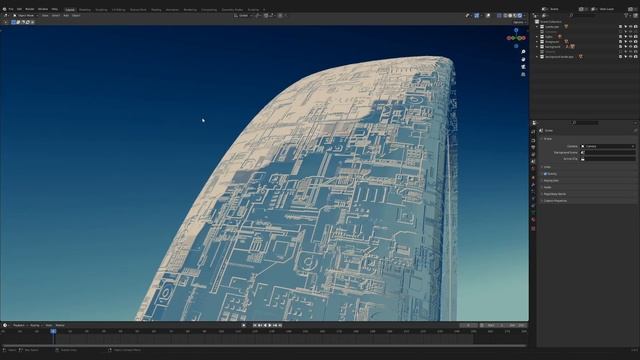Viewport: 640px width, 360px height.
Task: Click the pan hand navigation icon
Action: point(523,59)
